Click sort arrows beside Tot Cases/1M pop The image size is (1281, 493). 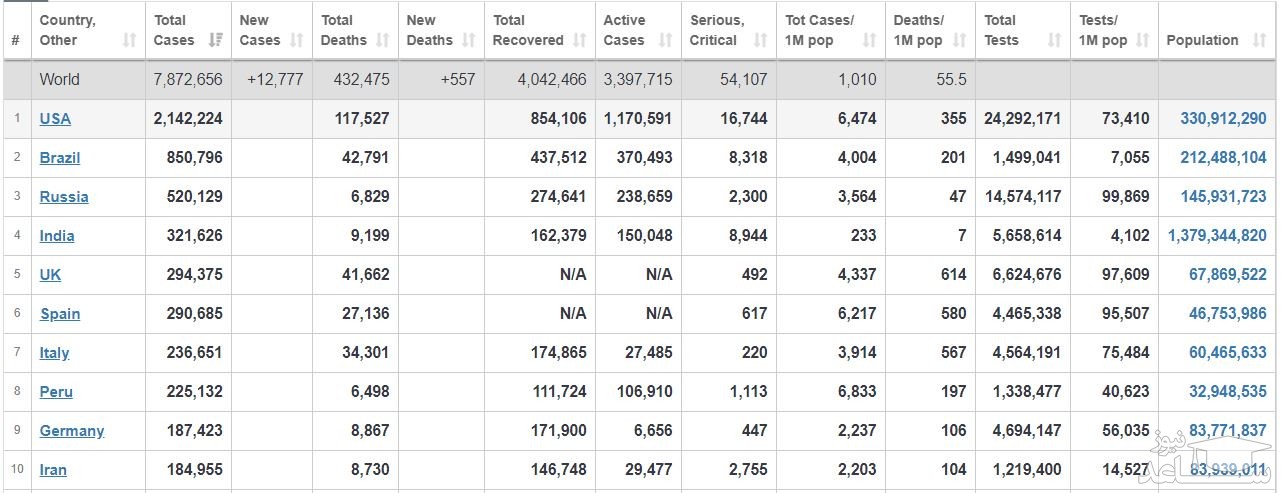click(x=869, y=41)
